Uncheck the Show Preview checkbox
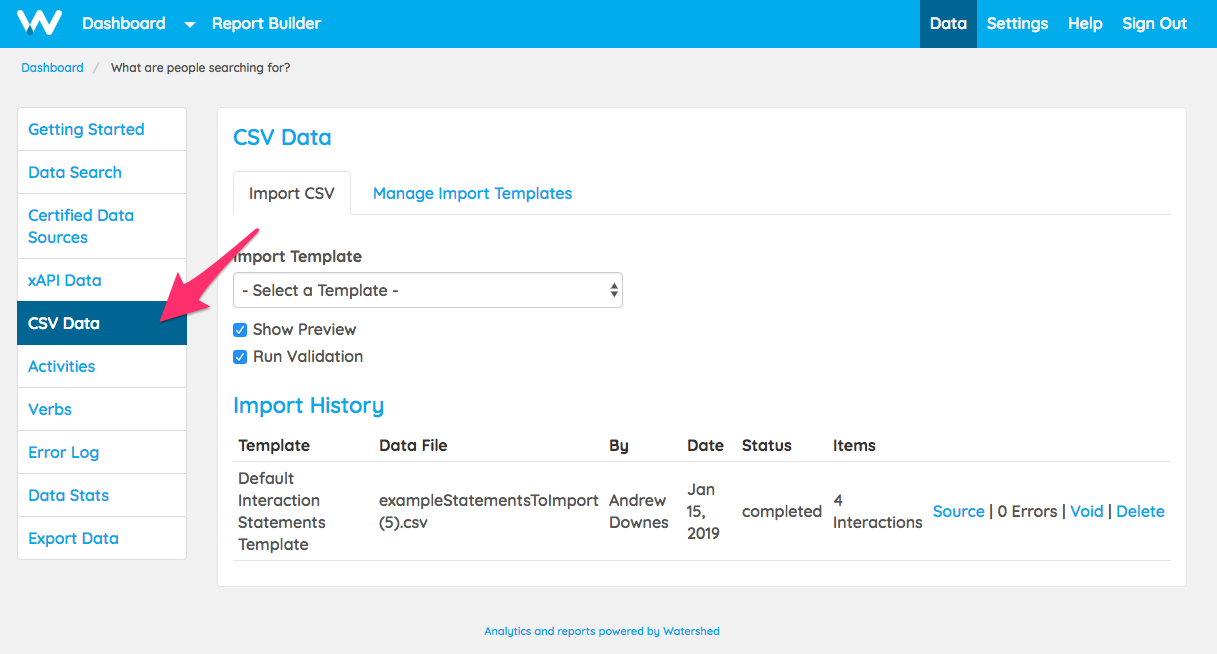The image size is (1217, 654). pos(240,330)
